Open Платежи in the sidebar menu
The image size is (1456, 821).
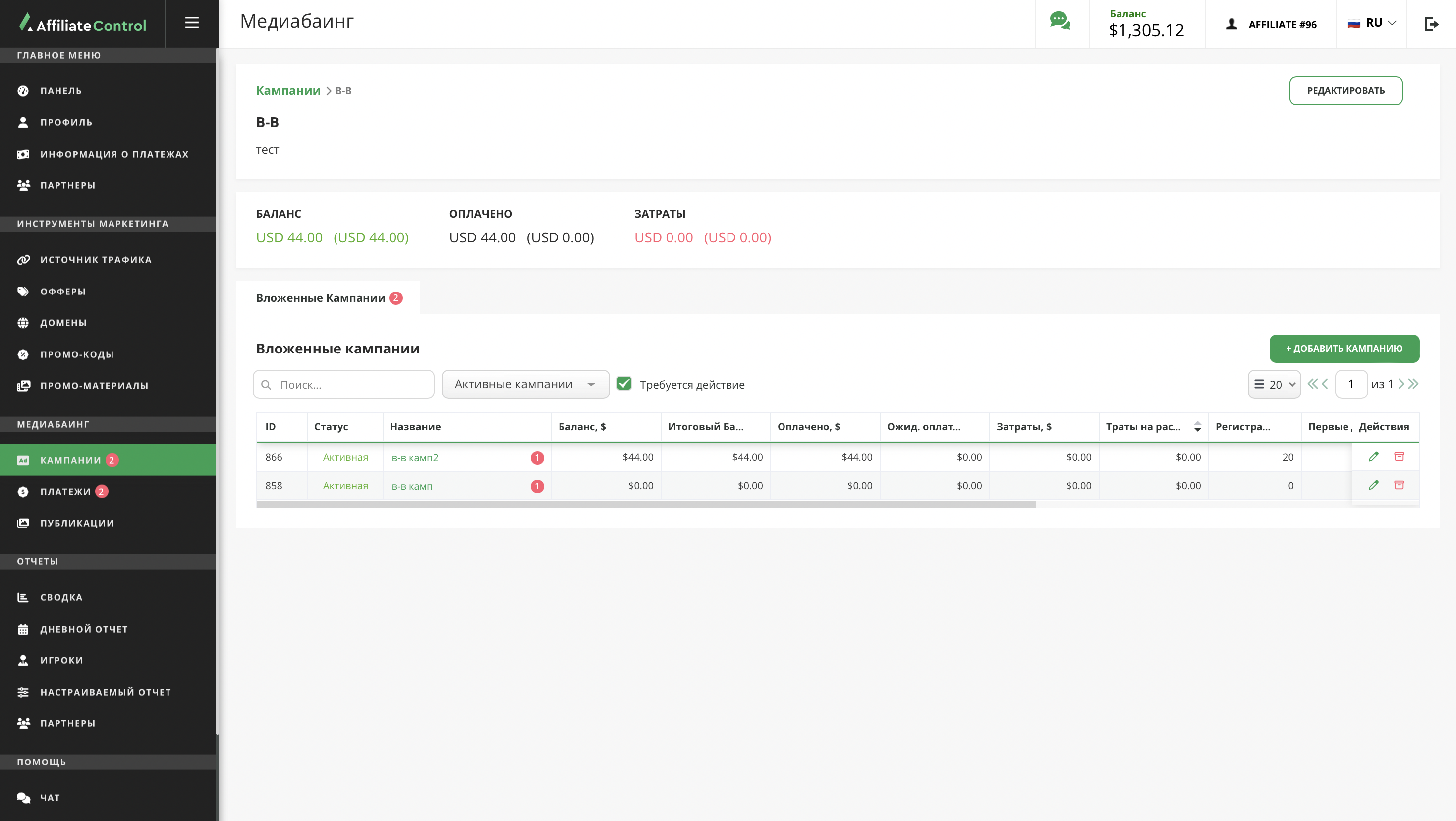click(x=65, y=491)
